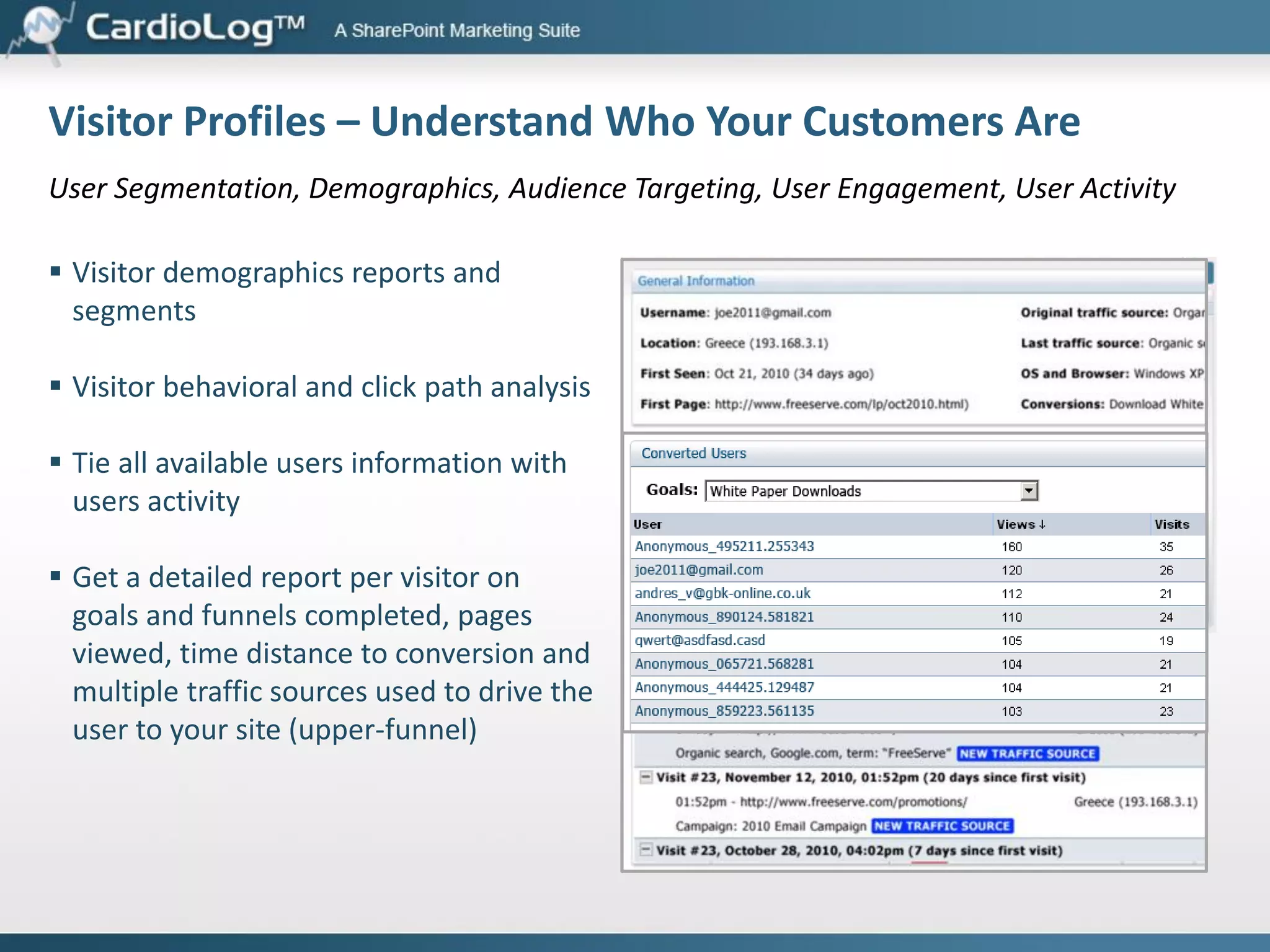Open the Goals dropdown arrow
This screenshot has height=952, width=1270.
click(1029, 491)
